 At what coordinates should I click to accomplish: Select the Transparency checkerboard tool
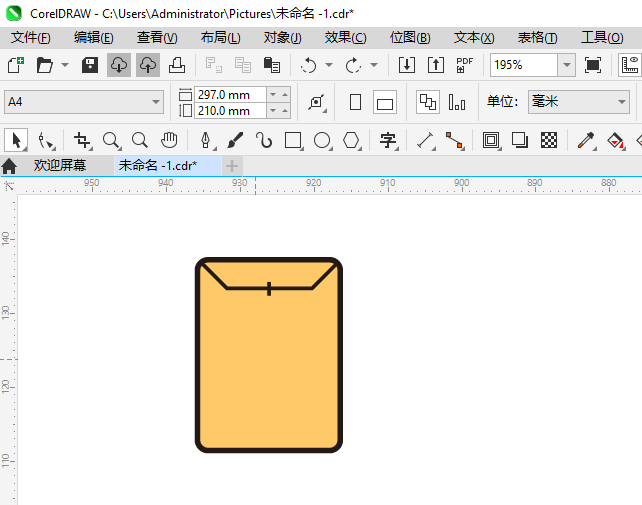point(549,140)
